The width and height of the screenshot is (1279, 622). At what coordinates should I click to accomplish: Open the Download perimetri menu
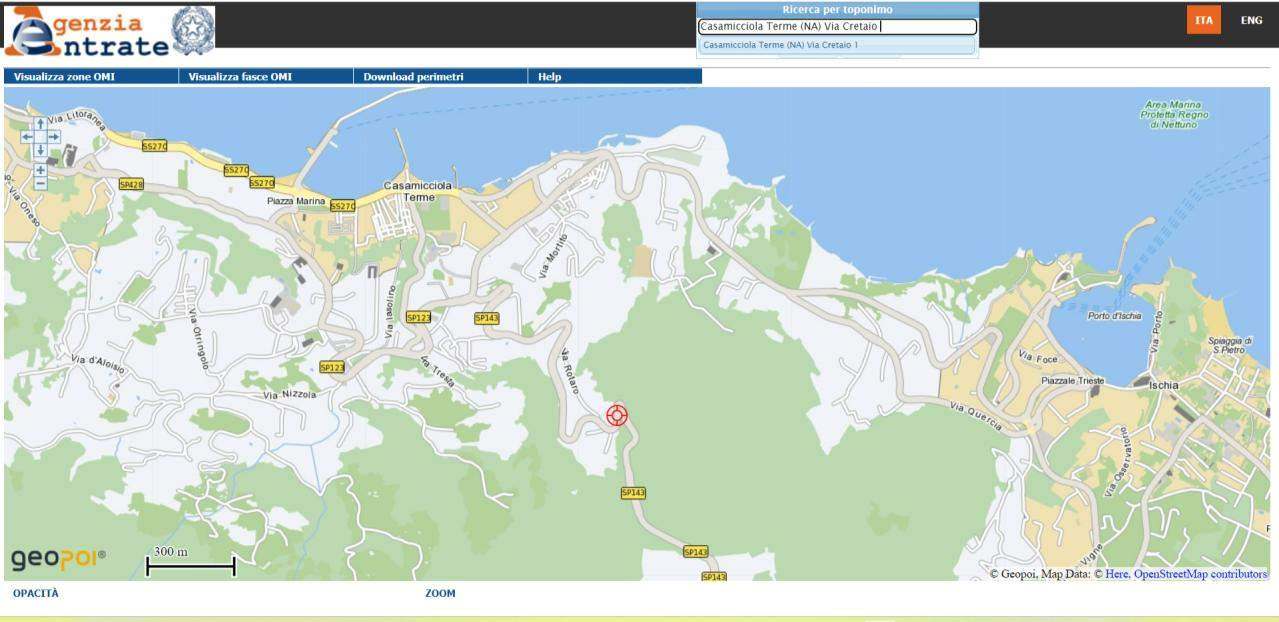pos(413,76)
